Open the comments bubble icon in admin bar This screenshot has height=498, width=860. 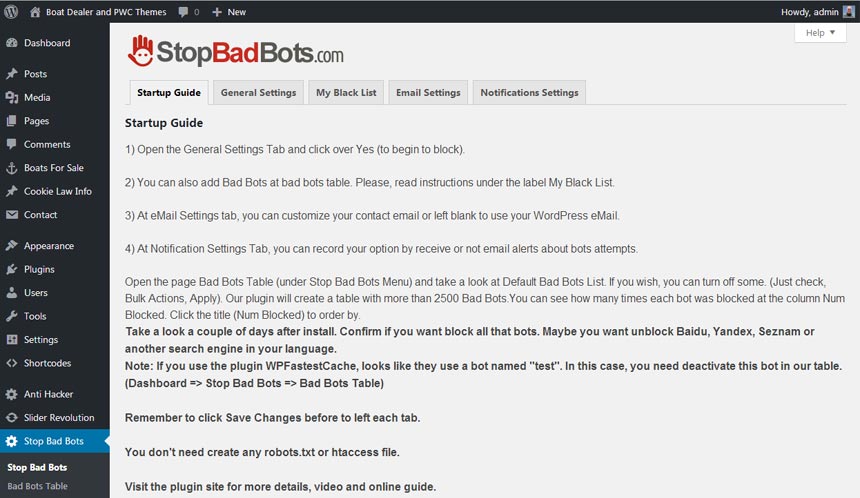pyautogui.click(x=183, y=12)
